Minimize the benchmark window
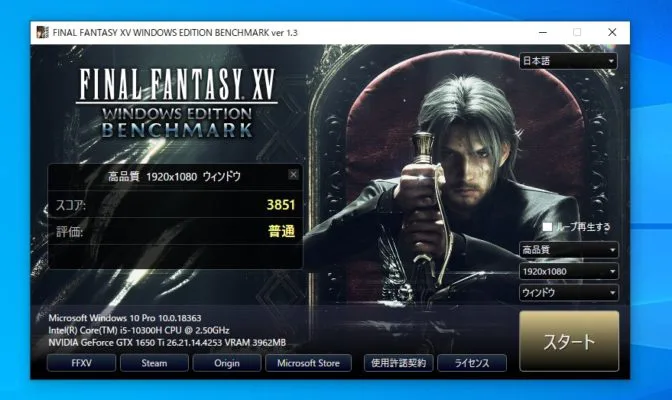 point(543,32)
